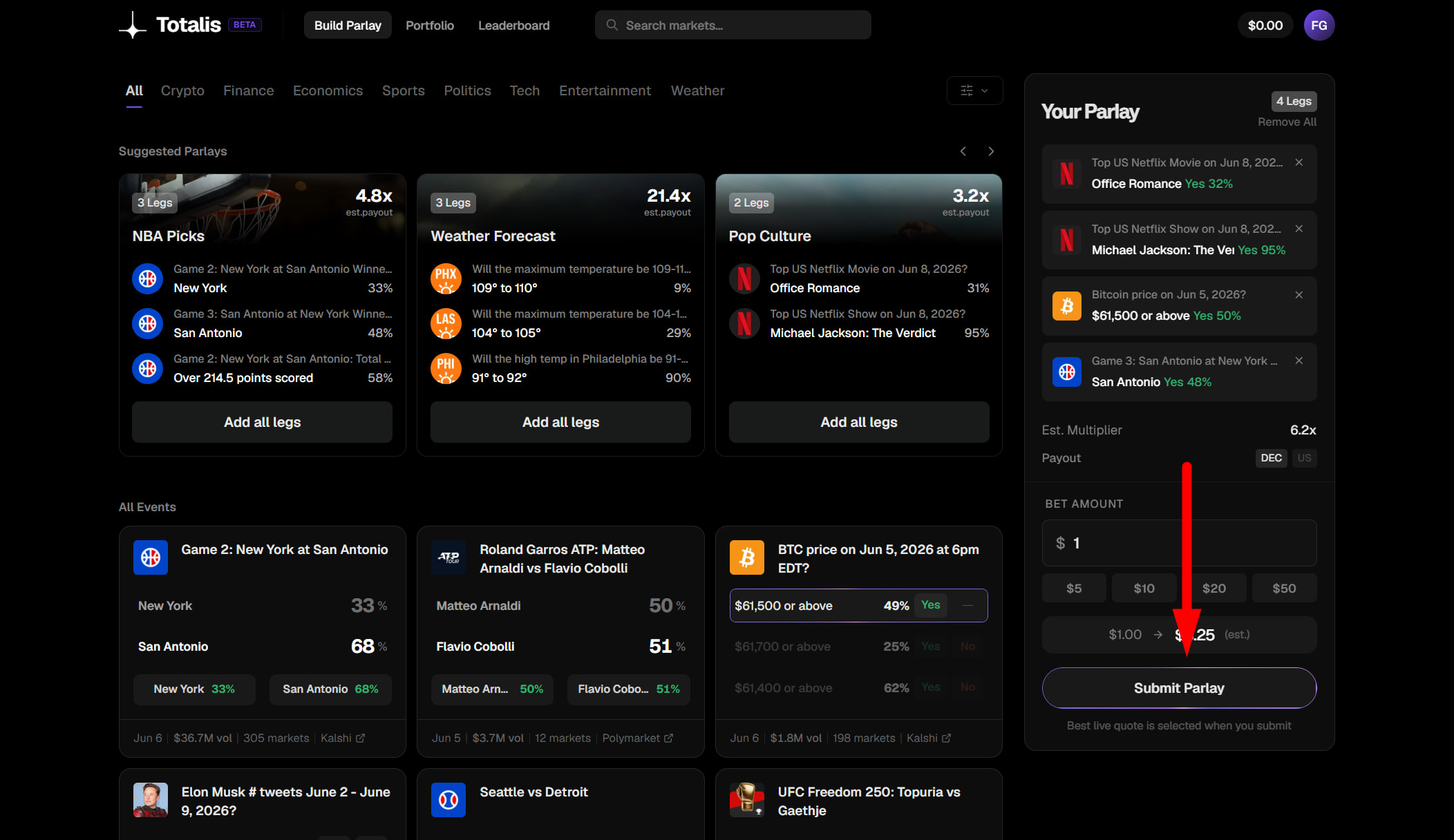1454x840 pixels.
Task: Open the filter options dropdown
Action: coord(974,90)
